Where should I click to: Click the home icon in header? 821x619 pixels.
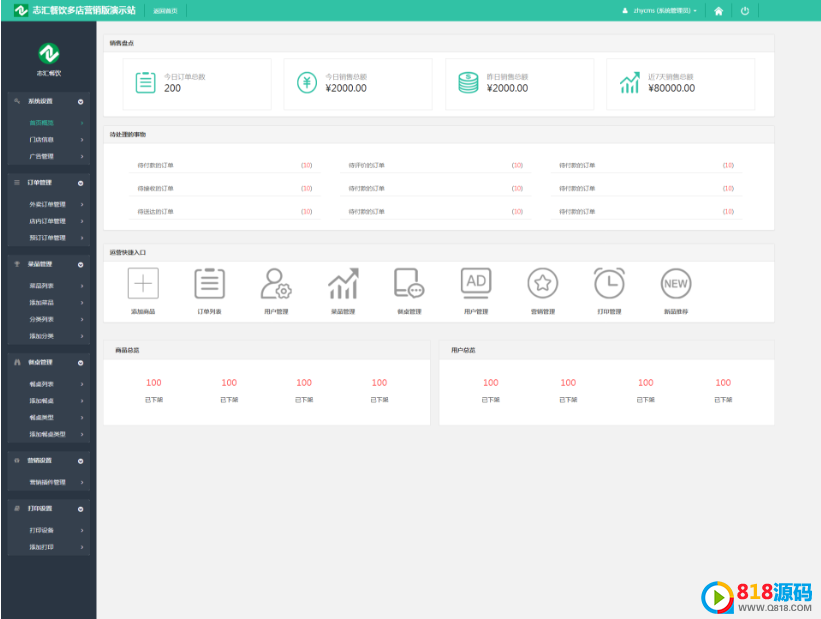[x=718, y=11]
